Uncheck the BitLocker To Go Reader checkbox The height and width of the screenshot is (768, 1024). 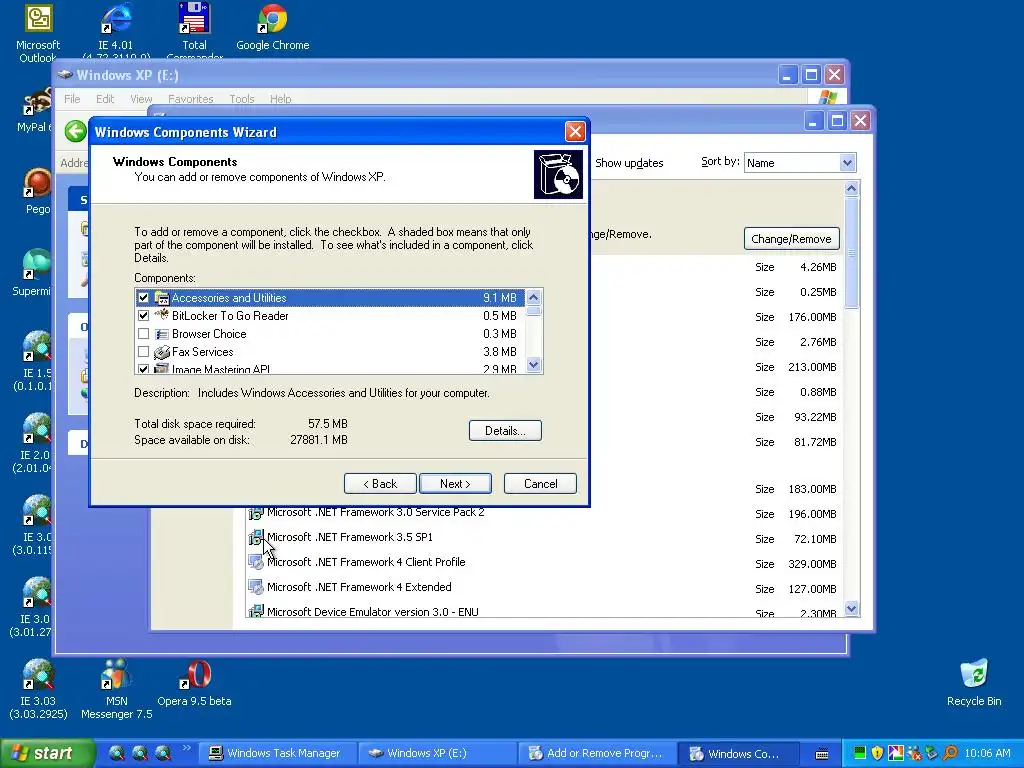pos(144,316)
